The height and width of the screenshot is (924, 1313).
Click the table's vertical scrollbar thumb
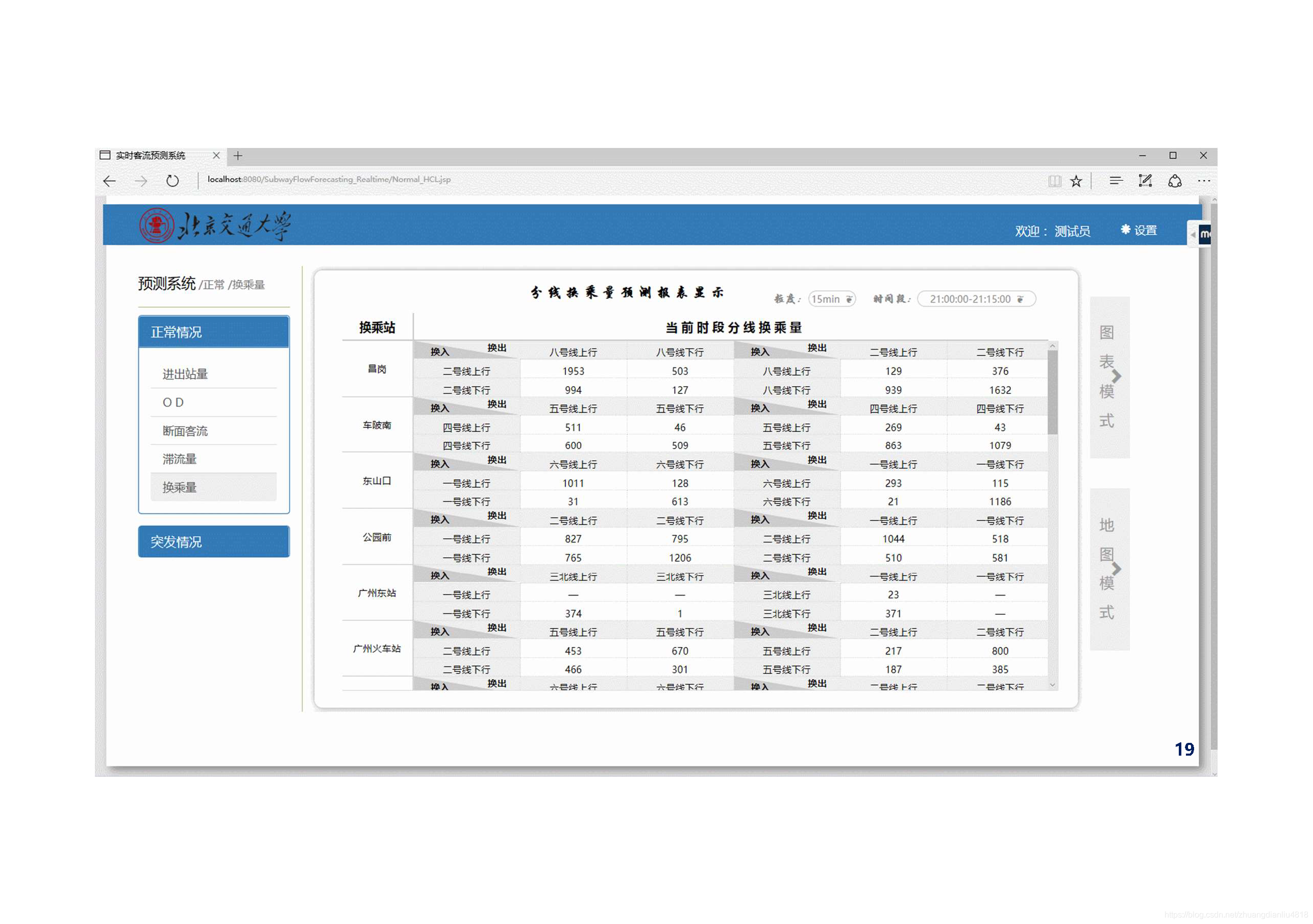coord(1052,392)
